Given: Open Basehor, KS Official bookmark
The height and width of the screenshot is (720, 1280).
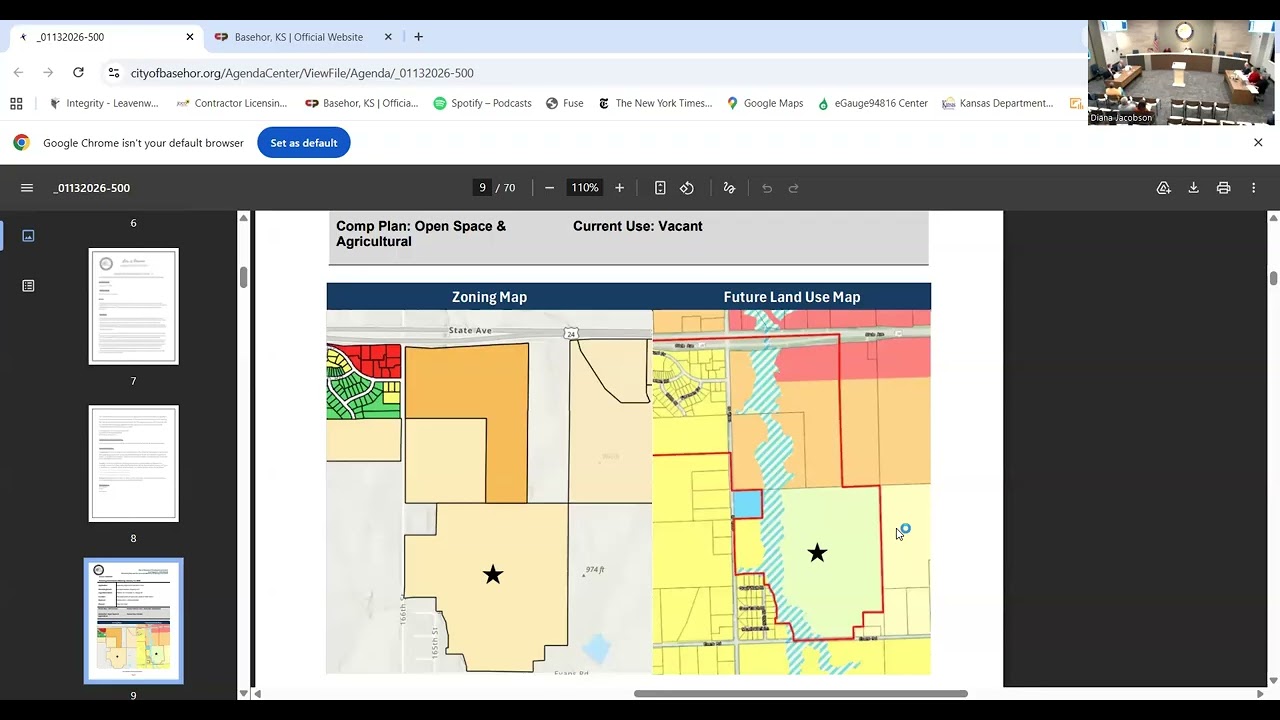Looking at the screenshot, I should 362,103.
